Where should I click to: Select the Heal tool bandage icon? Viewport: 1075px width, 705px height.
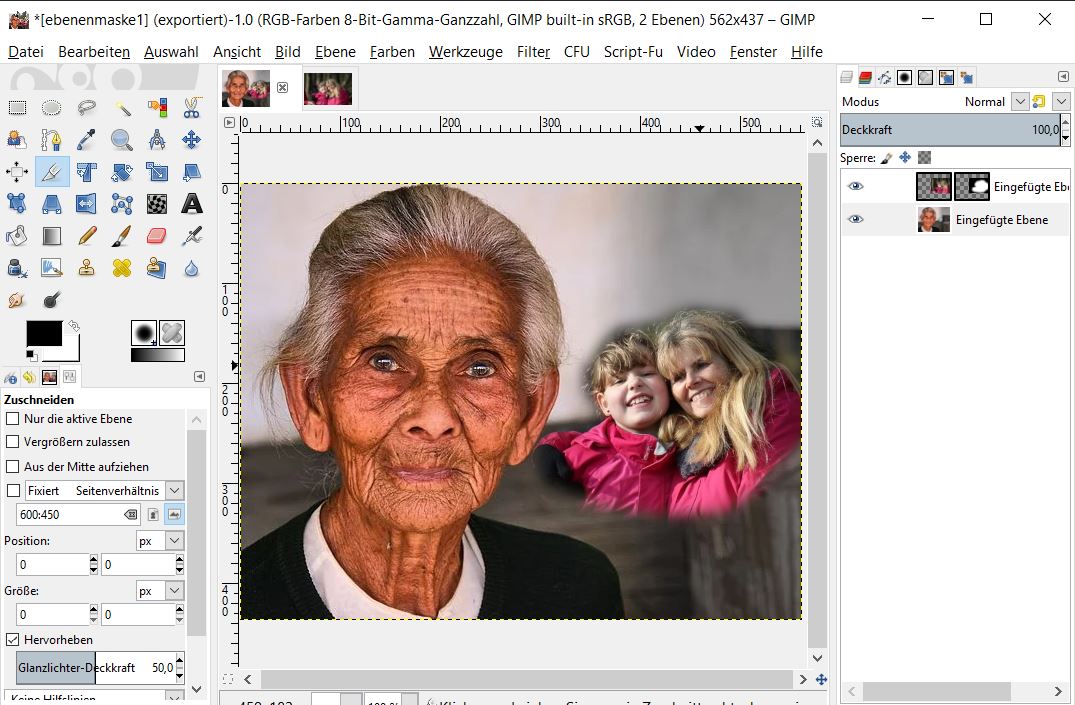click(x=122, y=268)
